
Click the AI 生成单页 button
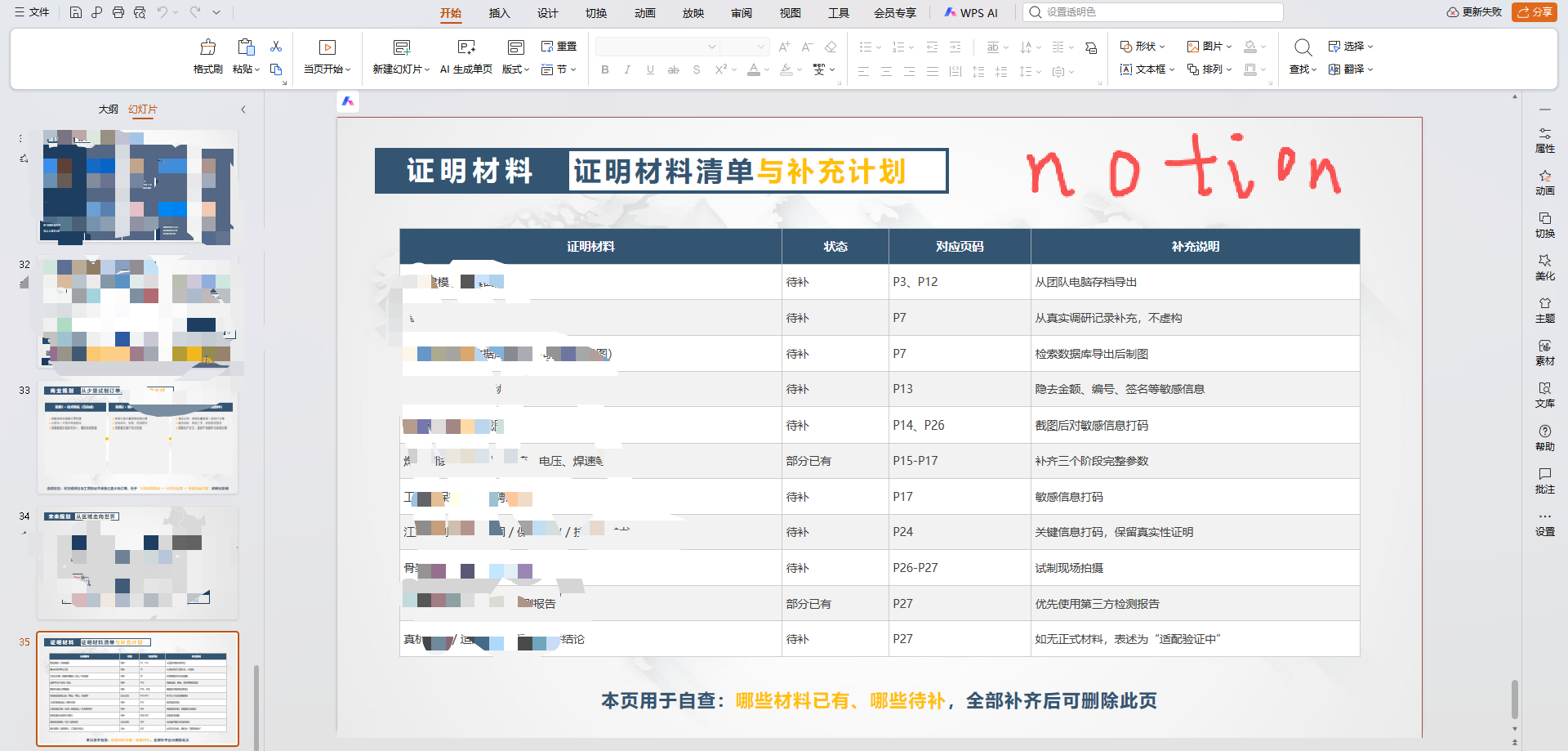point(466,56)
